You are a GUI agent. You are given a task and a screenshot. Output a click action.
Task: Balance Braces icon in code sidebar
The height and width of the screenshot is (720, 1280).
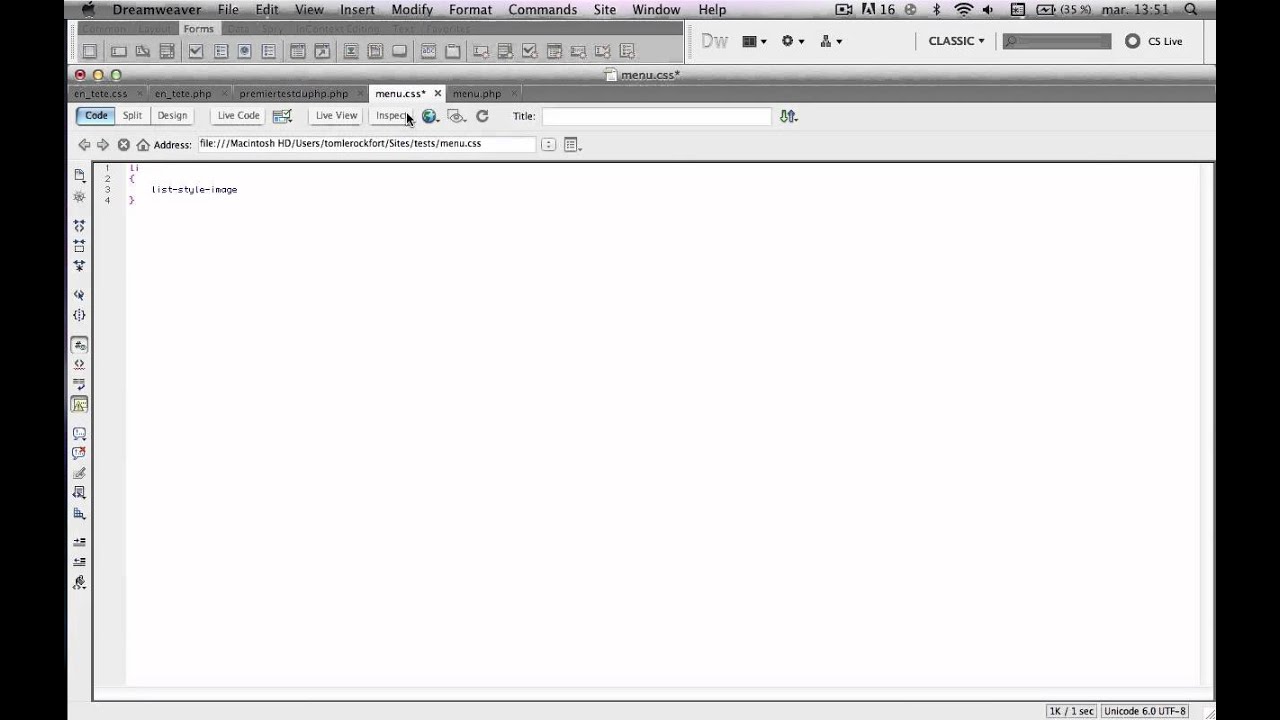tap(79, 315)
